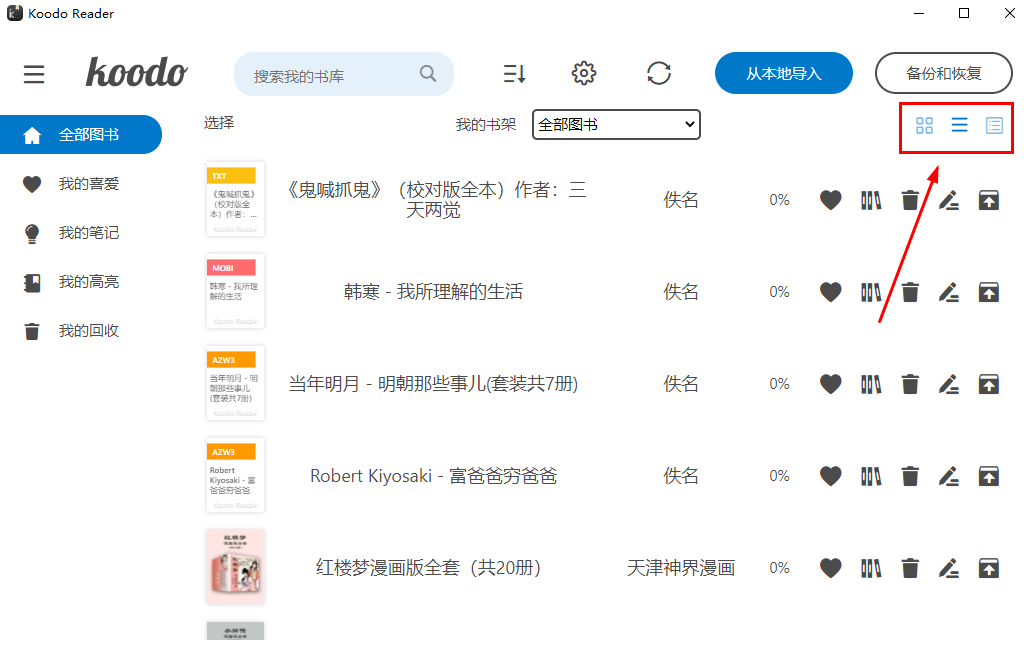Open the sort options icon
The width and height of the screenshot is (1024, 645).
tap(514, 73)
